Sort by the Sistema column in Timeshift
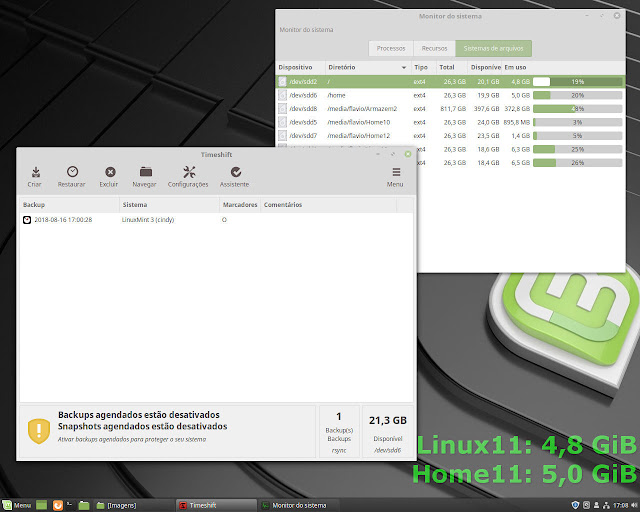Screen dimensions: 640x512 point(169,205)
